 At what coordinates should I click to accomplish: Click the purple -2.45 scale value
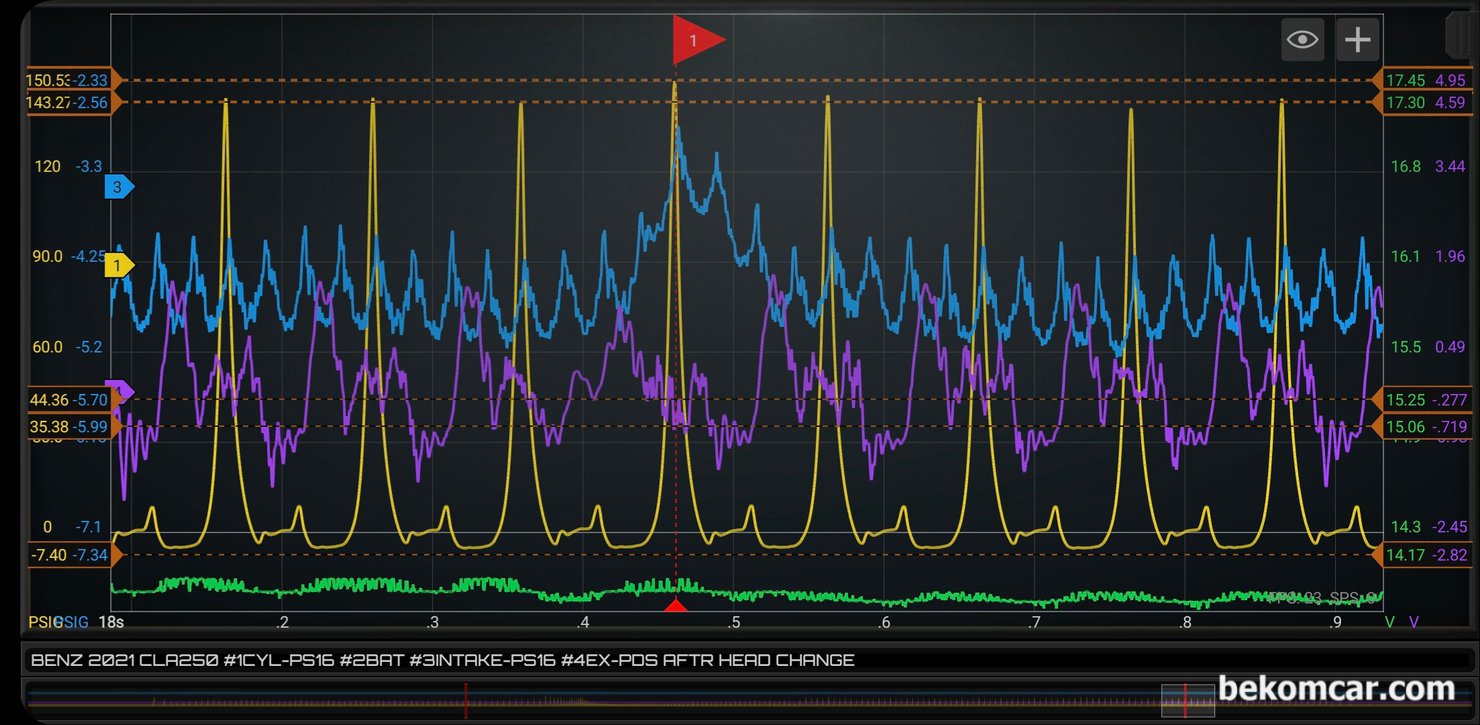(x=1450, y=527)
